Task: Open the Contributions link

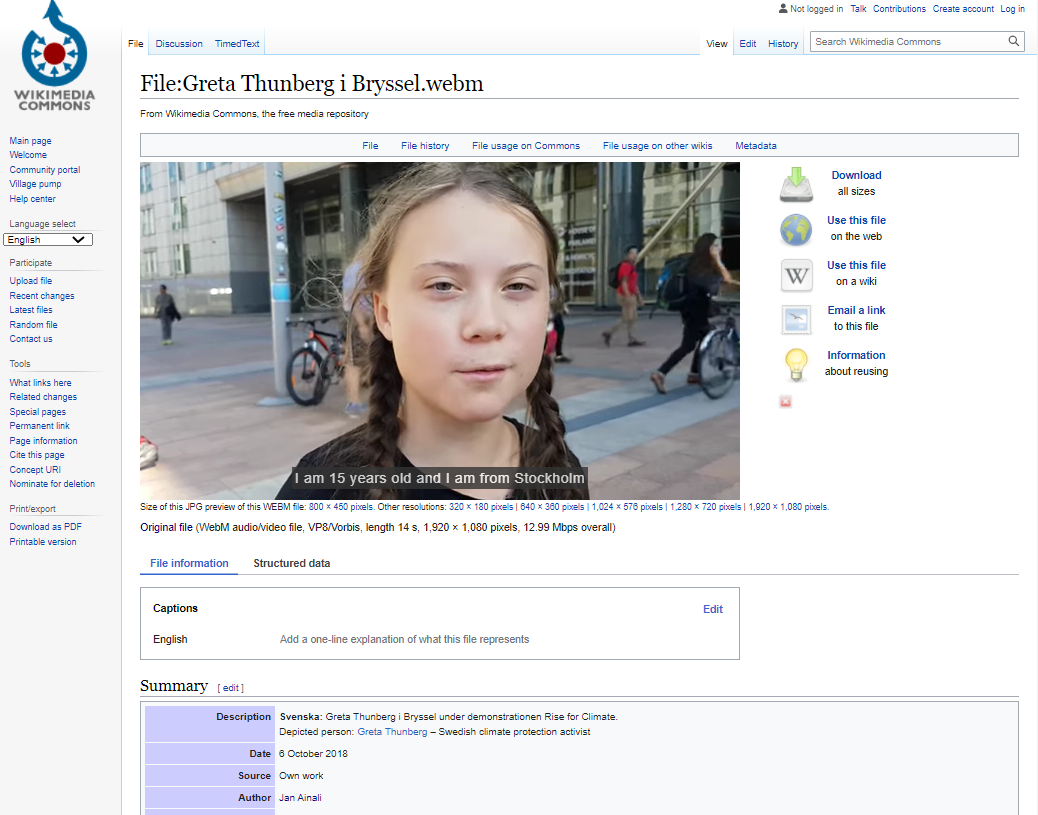Action: click(899, 9)
